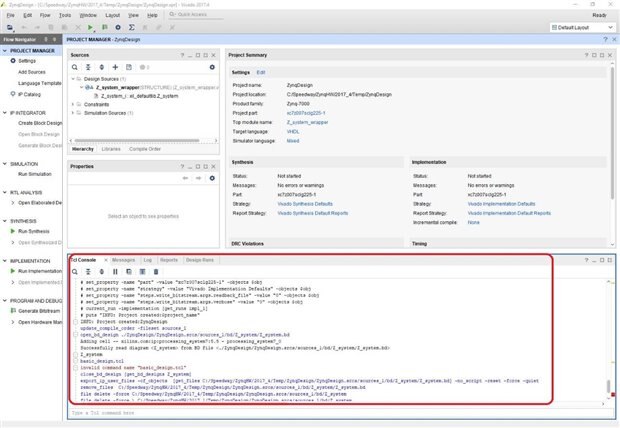Collapse the PROJECT MANAGER section
The height and width of the screenshot is (428, 620).
(5, 49)
